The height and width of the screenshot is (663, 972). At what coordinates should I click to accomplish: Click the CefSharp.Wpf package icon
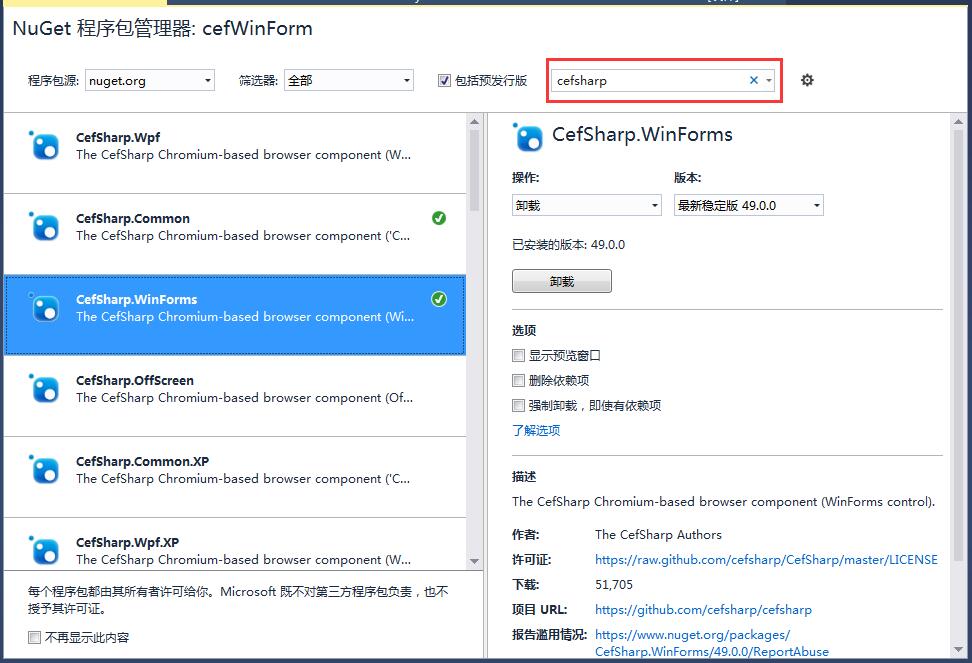pos(44,145)
